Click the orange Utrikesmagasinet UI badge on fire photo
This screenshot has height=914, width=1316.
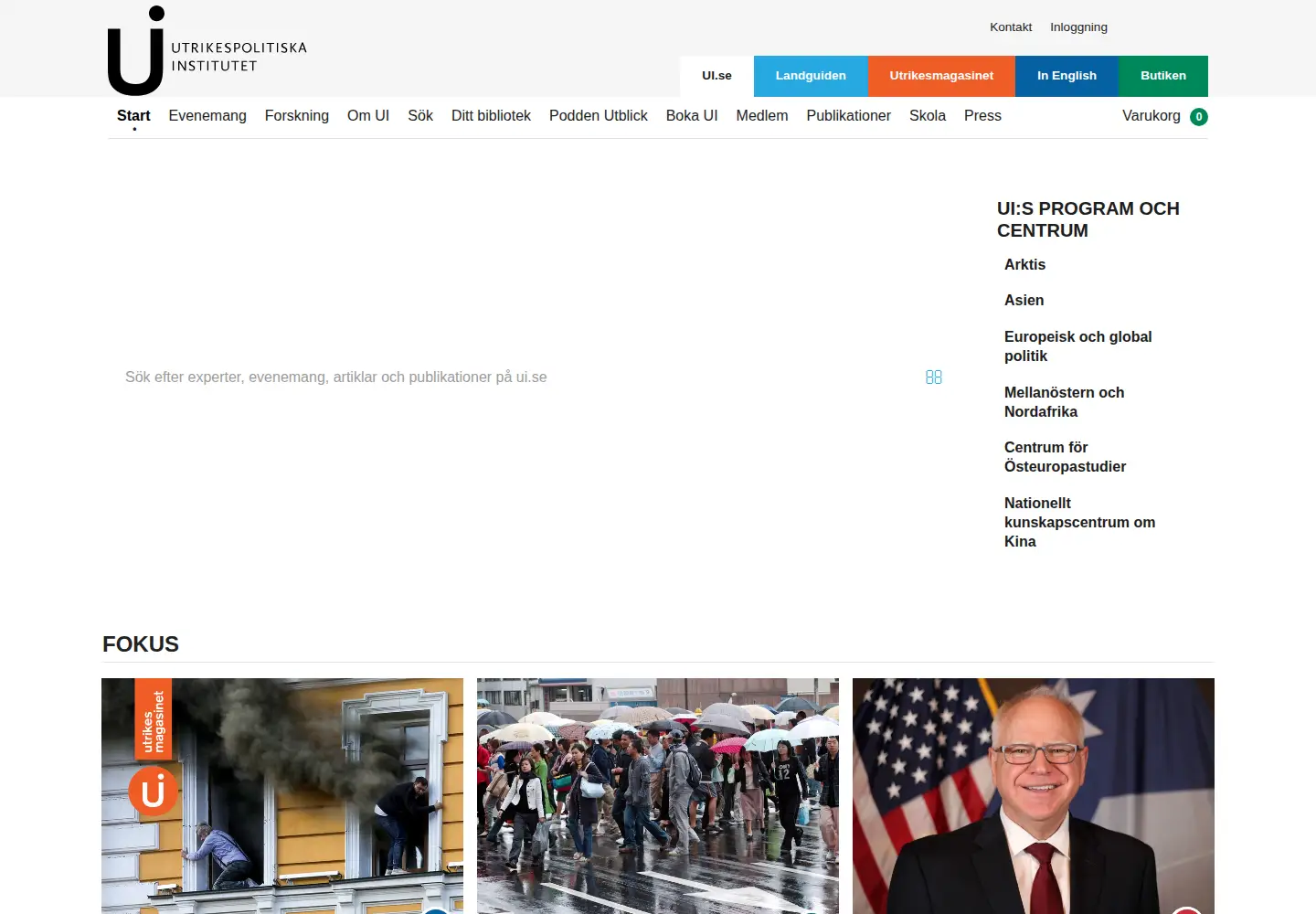(154, 792)
